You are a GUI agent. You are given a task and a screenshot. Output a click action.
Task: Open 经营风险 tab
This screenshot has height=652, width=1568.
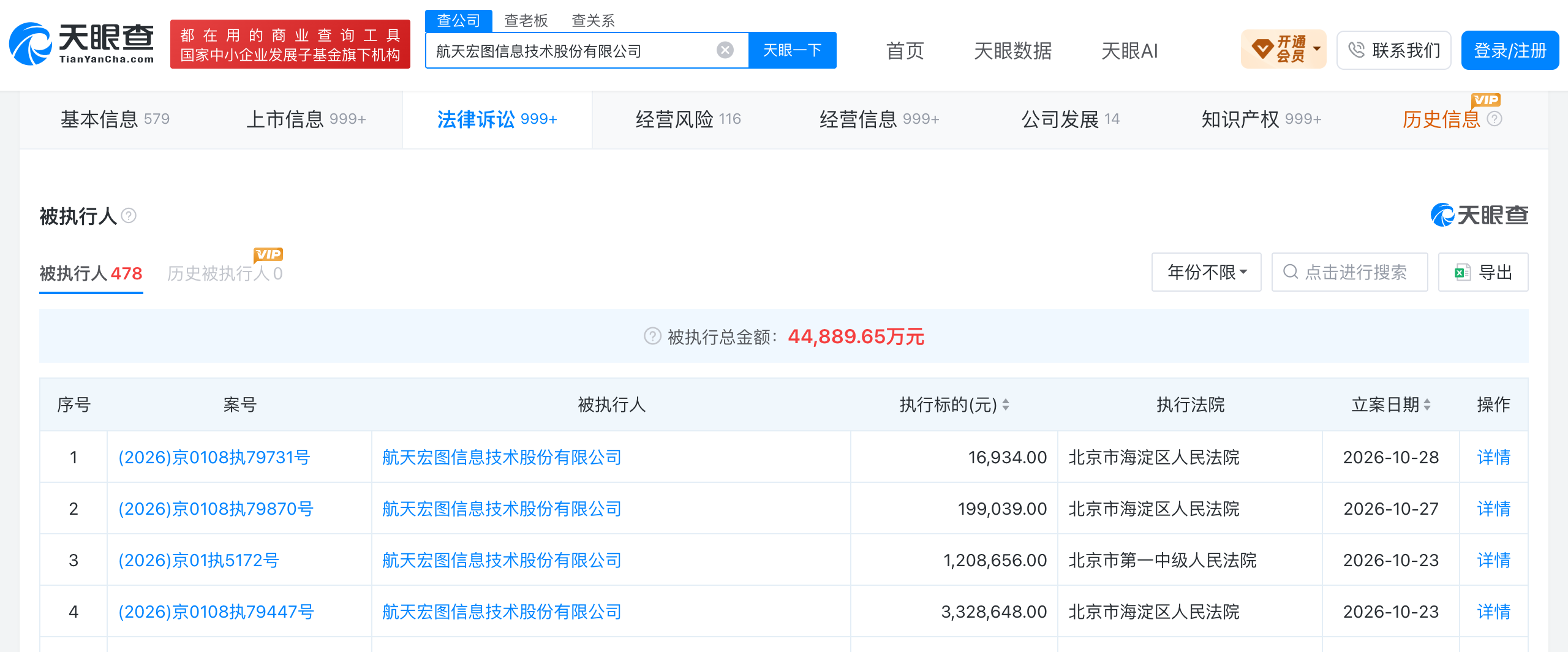[688, 119]
